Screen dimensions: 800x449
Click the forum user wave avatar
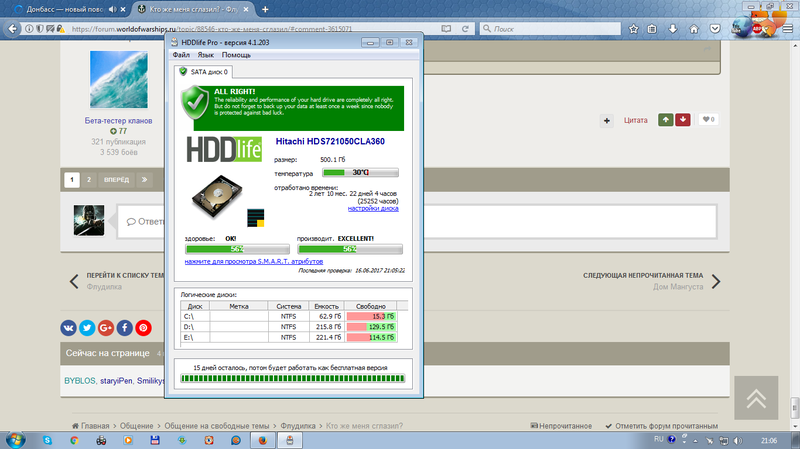click(x=118, y=79)
